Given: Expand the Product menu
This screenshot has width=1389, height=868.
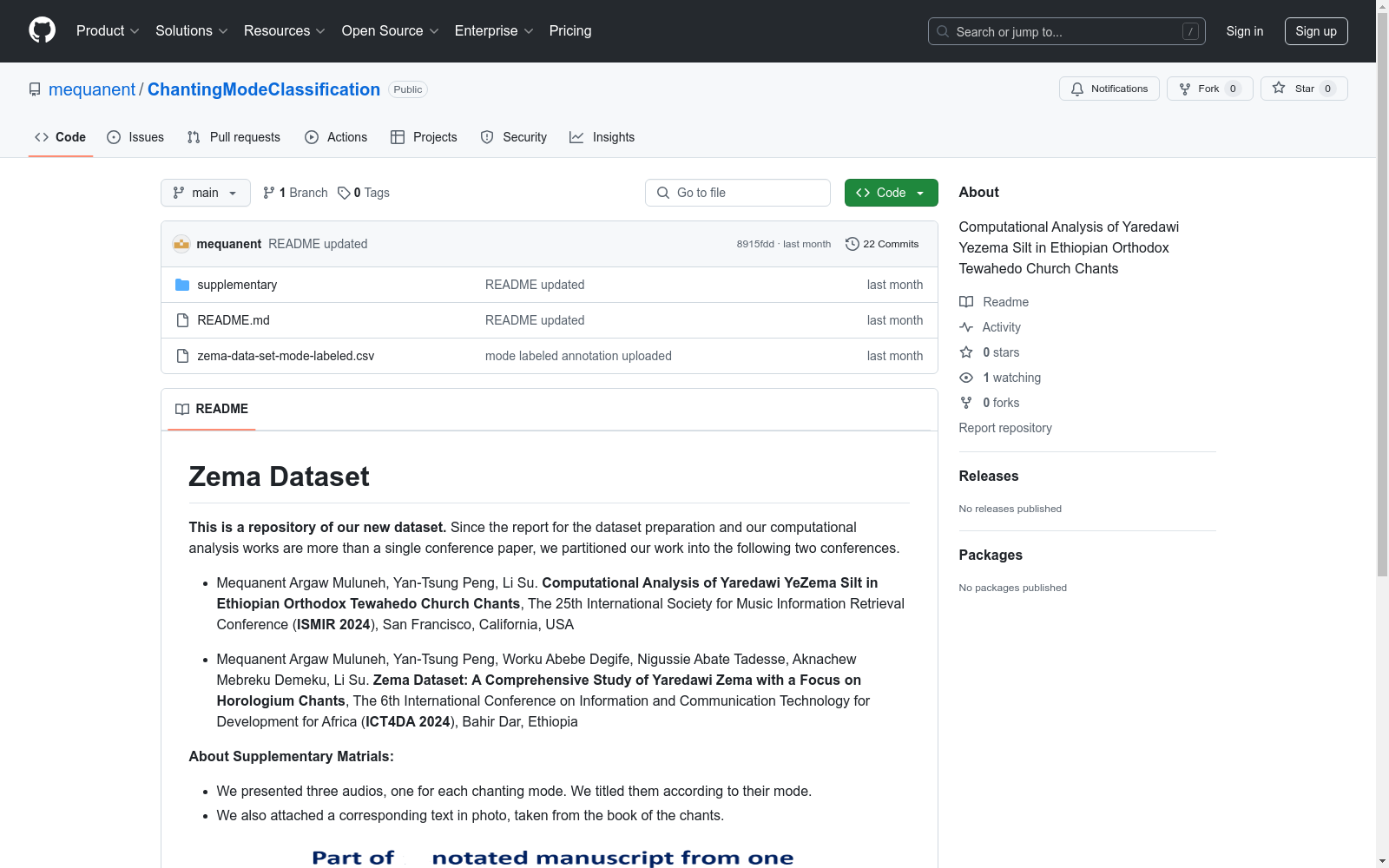Looking at the screenshot, I should tap(108, 31).
